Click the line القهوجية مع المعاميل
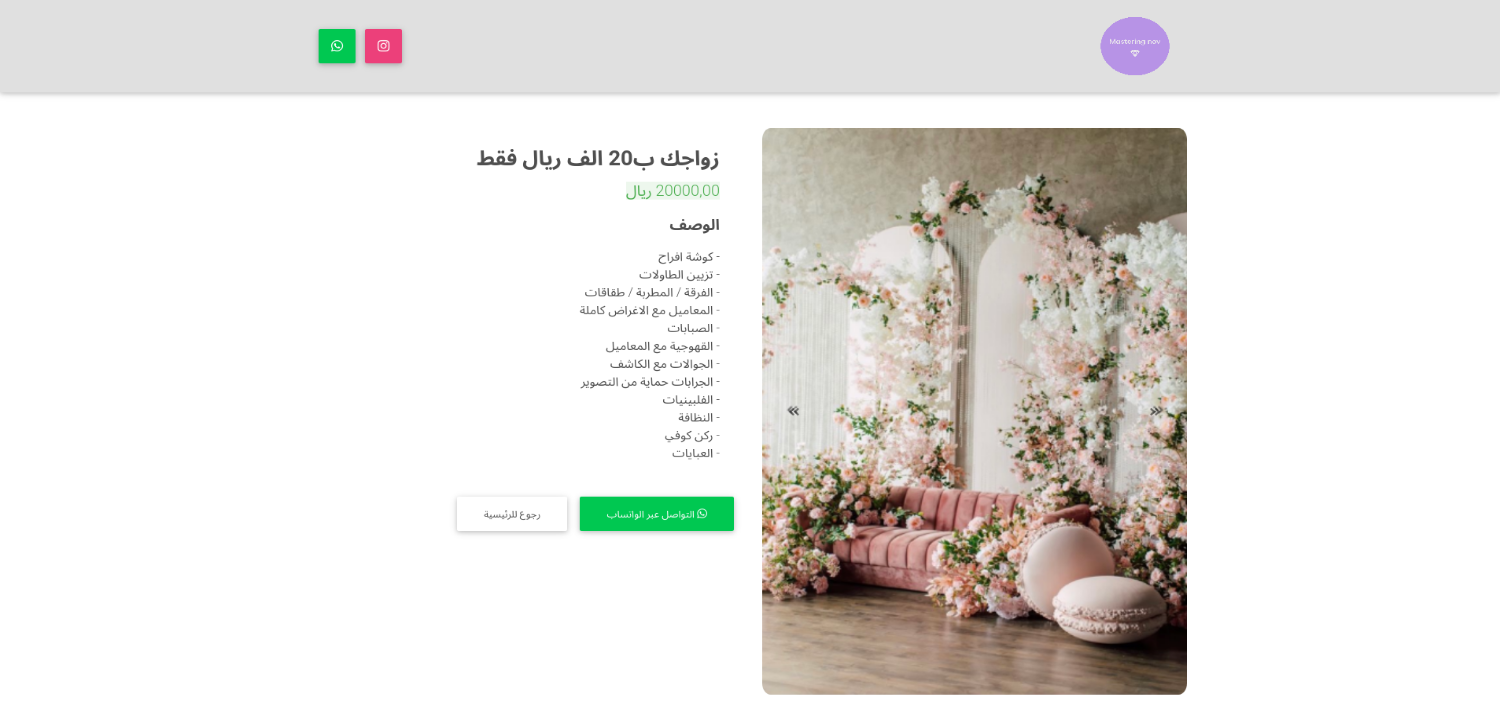Screen dimensions: 1500x720 coord(662,346)
